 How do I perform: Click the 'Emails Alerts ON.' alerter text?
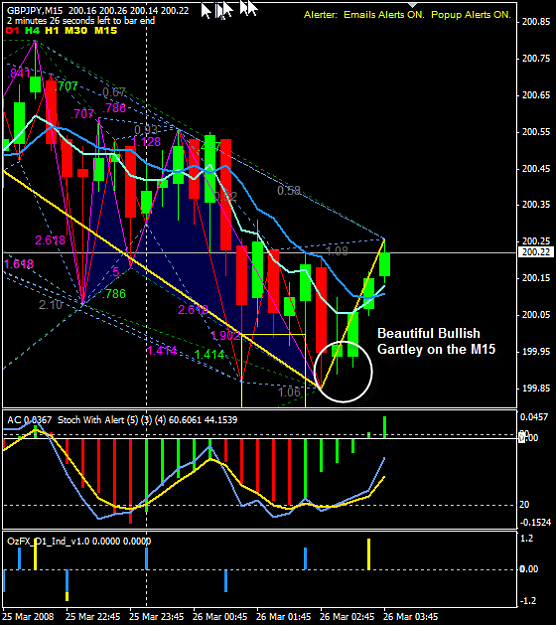coord(384,15)
